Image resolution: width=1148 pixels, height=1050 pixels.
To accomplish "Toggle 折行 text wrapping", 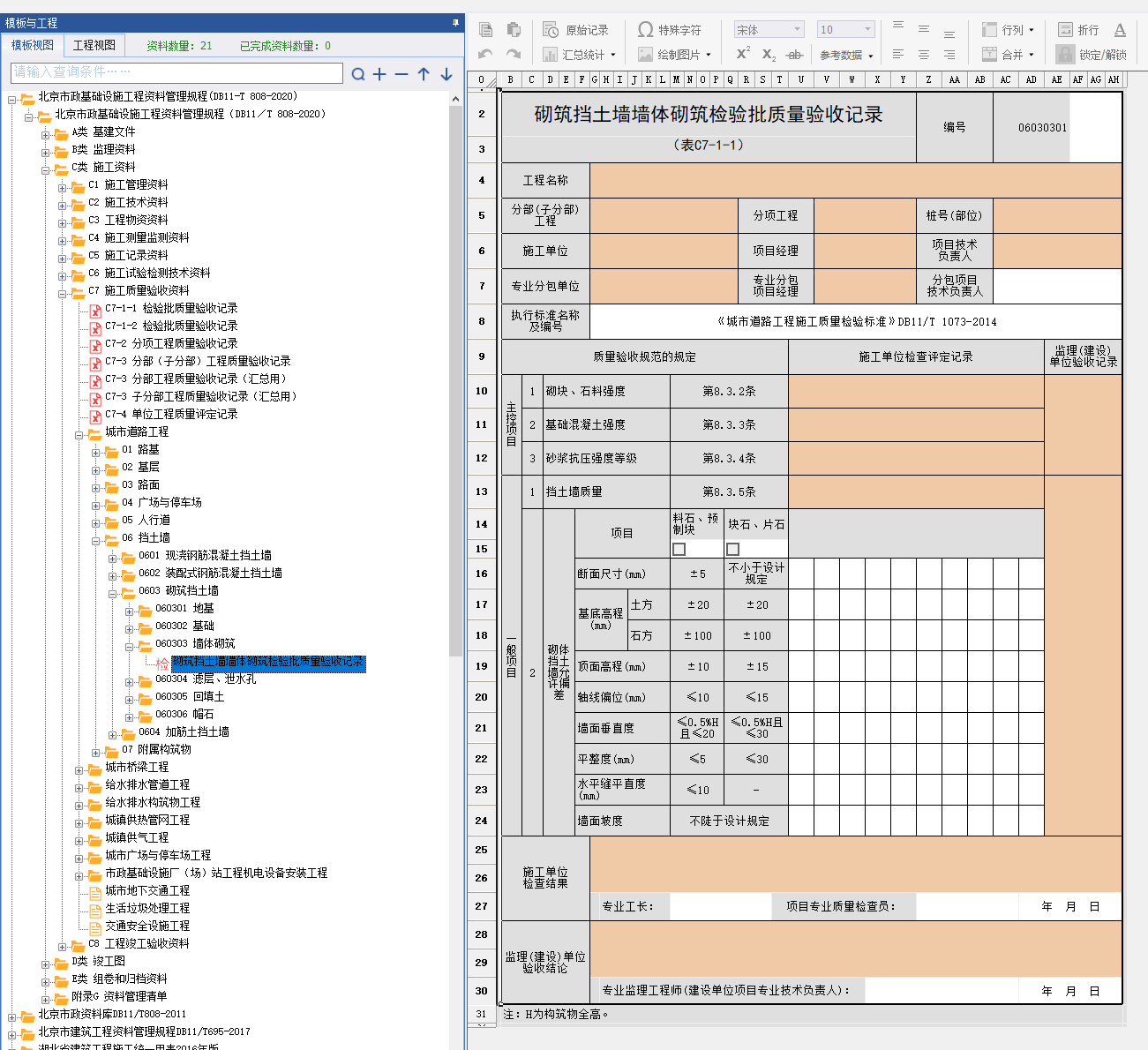I will tap(1078, 30).
